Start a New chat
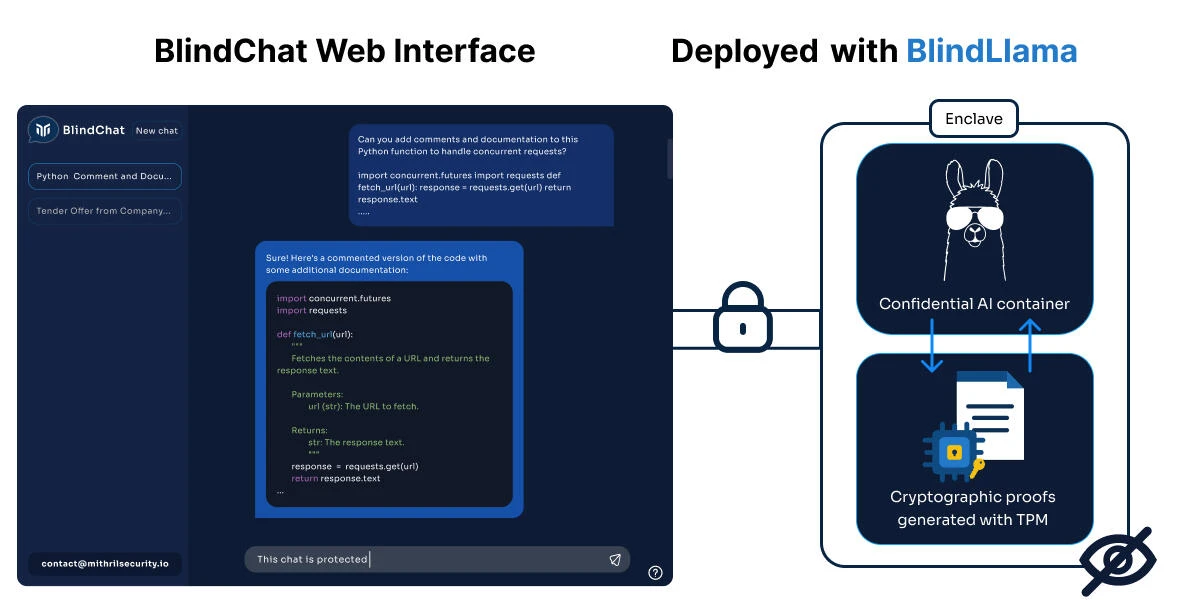Viewport: 1177px width, 611px height. click(x=157, y=131)
